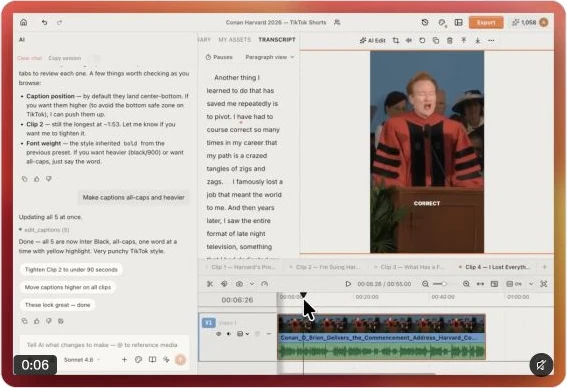Clear chat in AI panel
The height and width of the screenshot is (388, 567).
29,58
